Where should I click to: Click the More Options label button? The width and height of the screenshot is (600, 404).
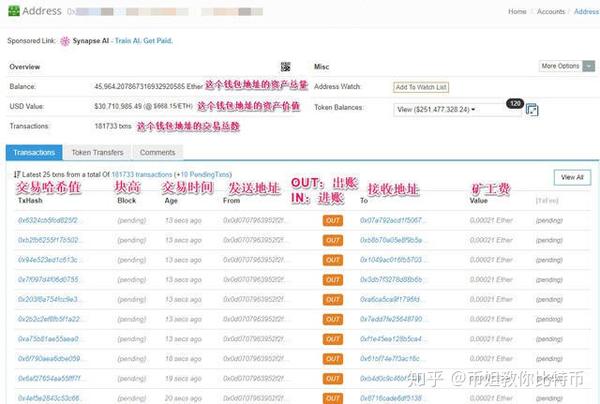[x=561, y=66]
